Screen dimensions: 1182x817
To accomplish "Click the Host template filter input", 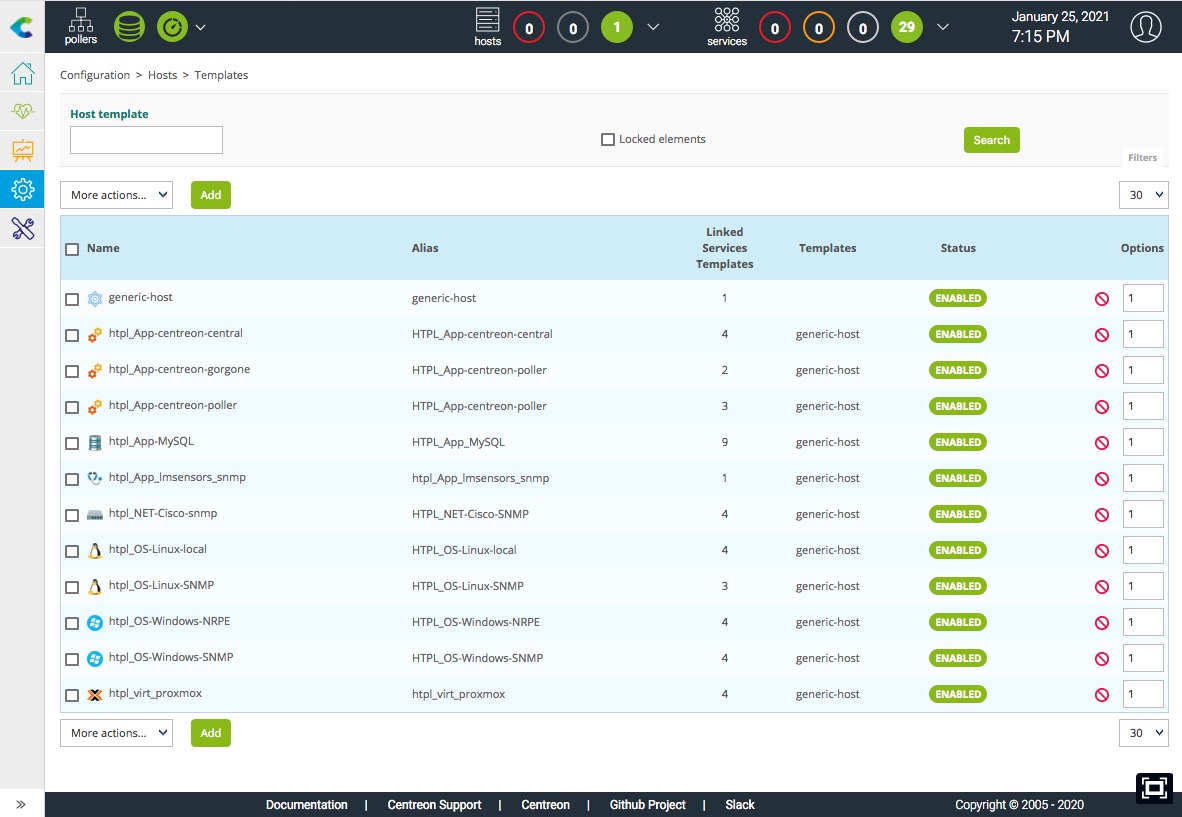I will tap(146, 140).
